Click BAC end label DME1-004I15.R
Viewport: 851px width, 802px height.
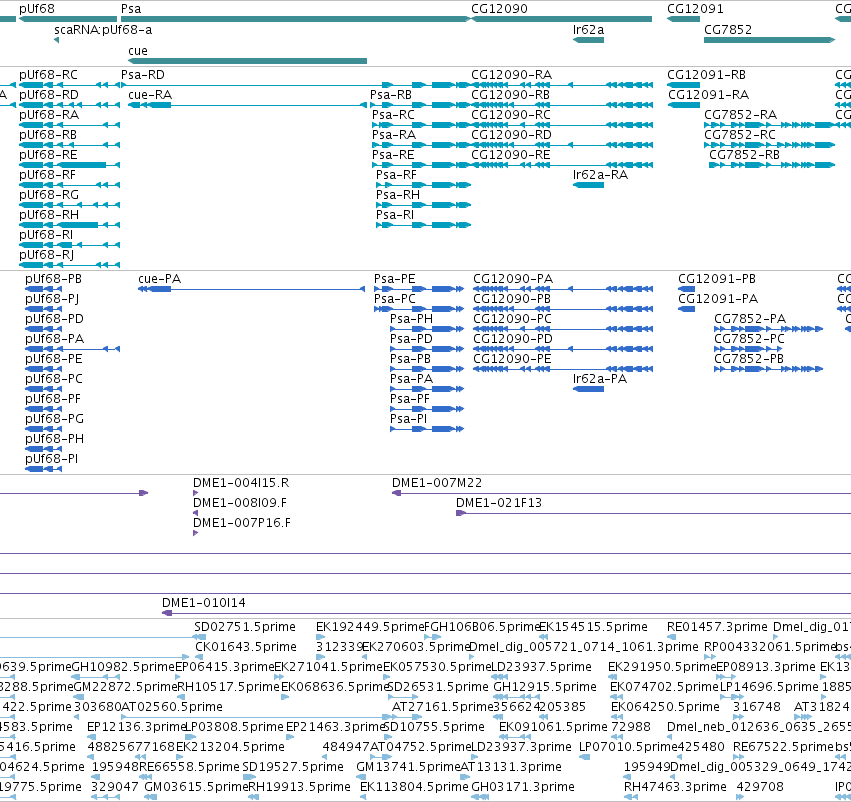click(x=241, y=483)
